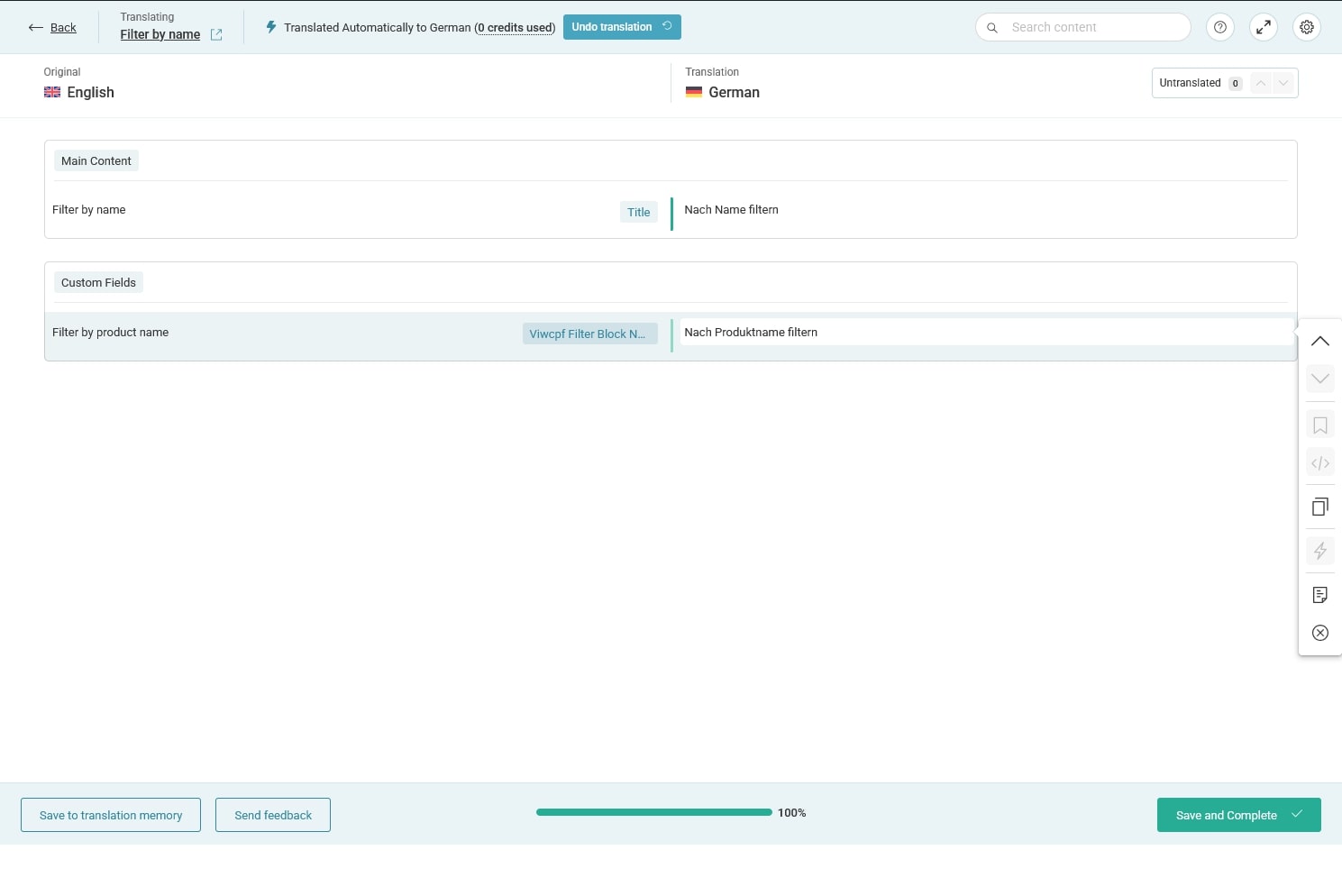1342x896 pixels.
Task: Click the Search content field
Action: (1091, 27)
